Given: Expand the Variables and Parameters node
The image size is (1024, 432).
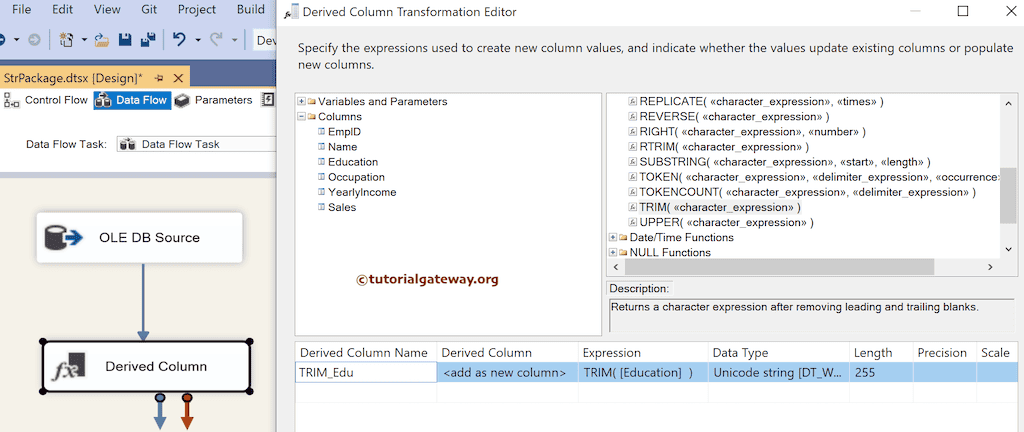Looking at the screenshot, I should point(301,102).
